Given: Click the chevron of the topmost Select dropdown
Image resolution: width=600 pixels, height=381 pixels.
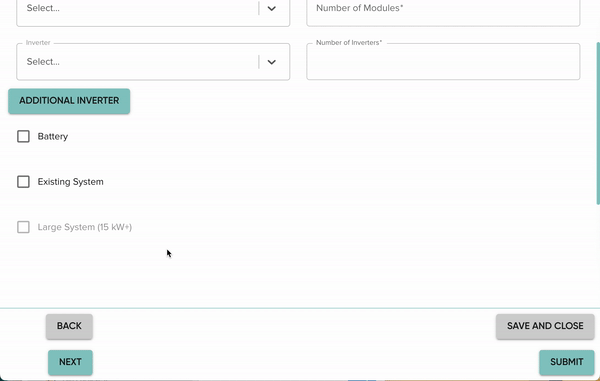Looking at the screenshot, I should click(272, 8).
